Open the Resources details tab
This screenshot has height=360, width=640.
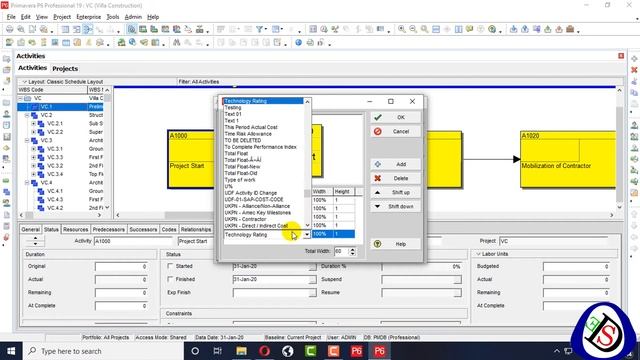(x=76, y=229)
